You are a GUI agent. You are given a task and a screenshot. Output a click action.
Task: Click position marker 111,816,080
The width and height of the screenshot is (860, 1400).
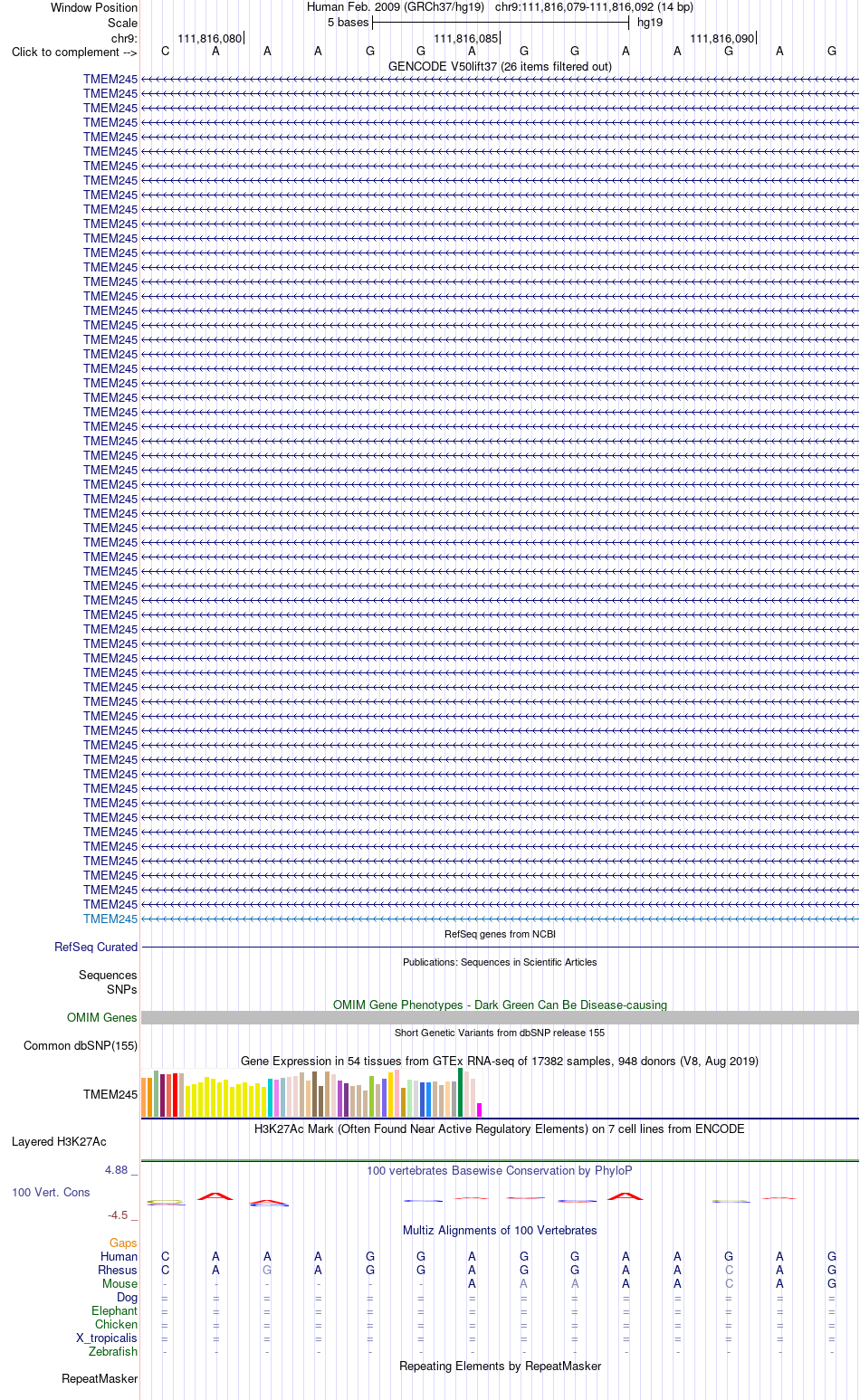(210, 38)
